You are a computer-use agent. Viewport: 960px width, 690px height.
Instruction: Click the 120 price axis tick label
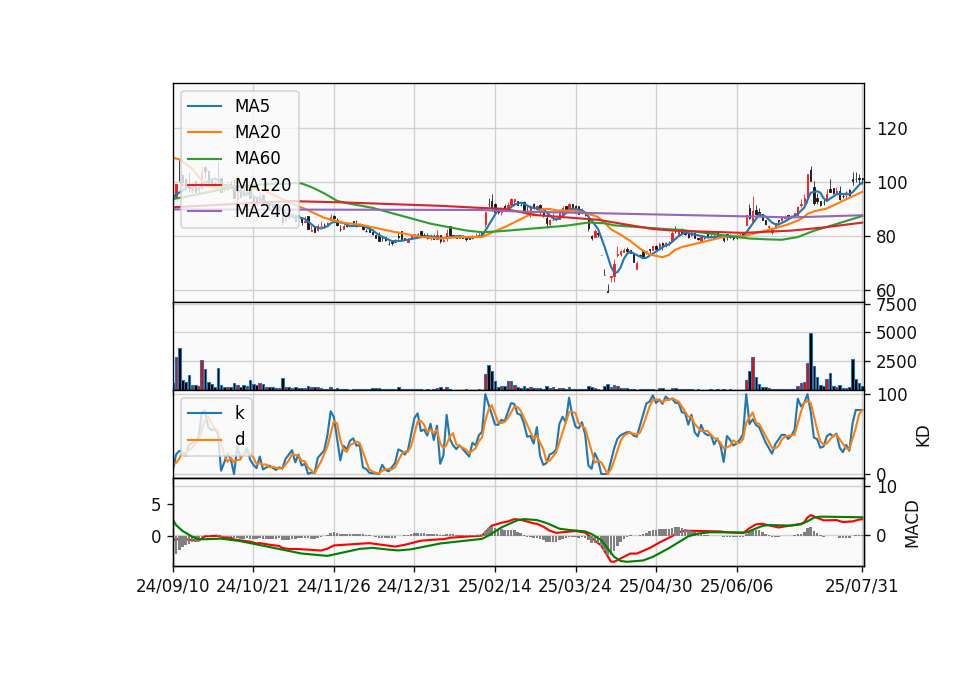[893, 129]
